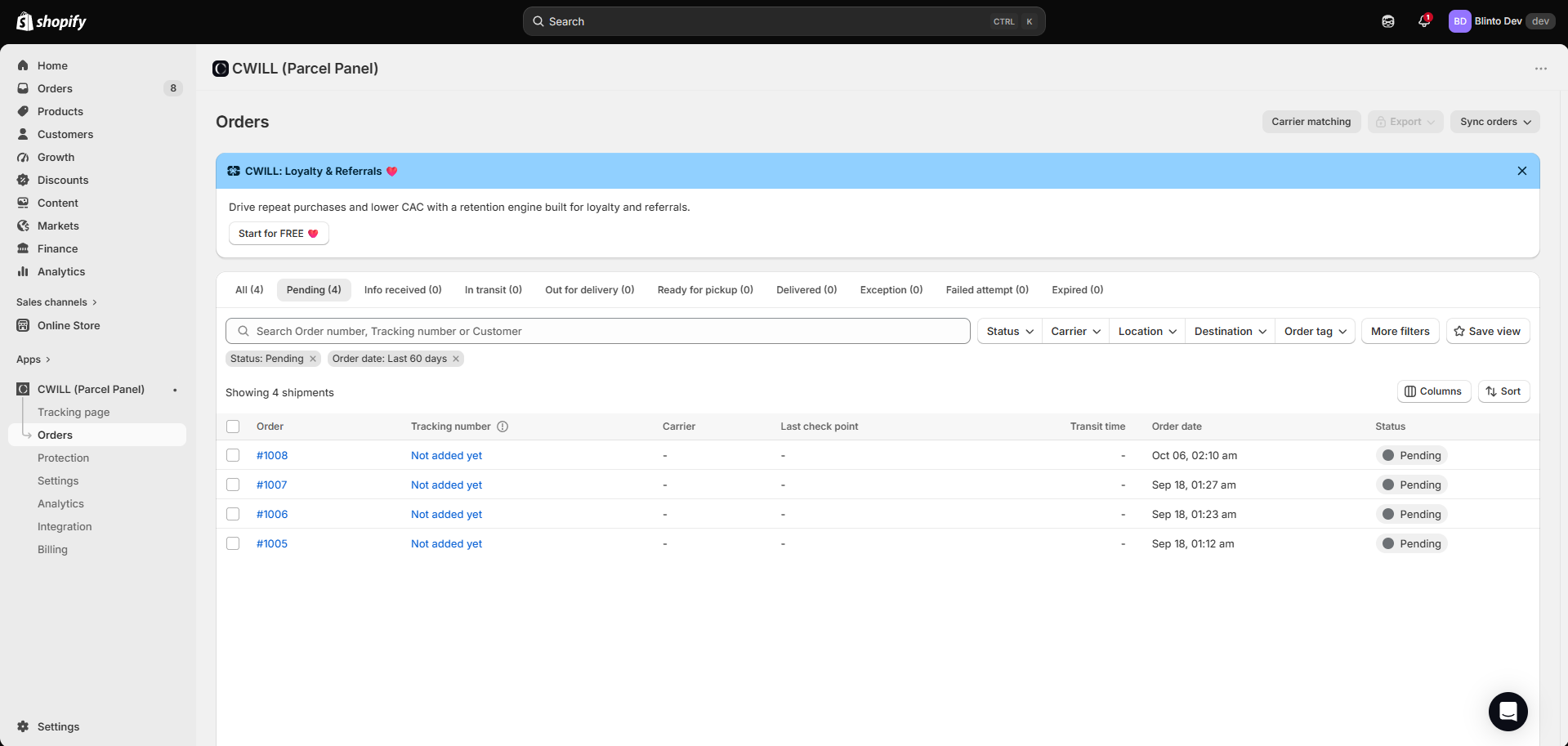Click the Home icon in the sidebar
This screenshot has width=1568, height=746.
coord(23,65)
